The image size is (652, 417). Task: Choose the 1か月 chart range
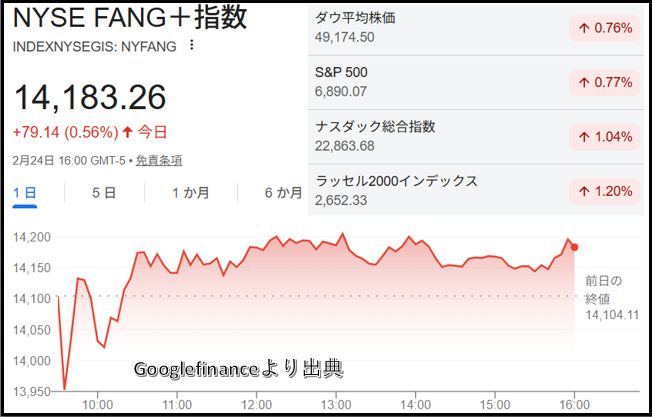(190, 193)
